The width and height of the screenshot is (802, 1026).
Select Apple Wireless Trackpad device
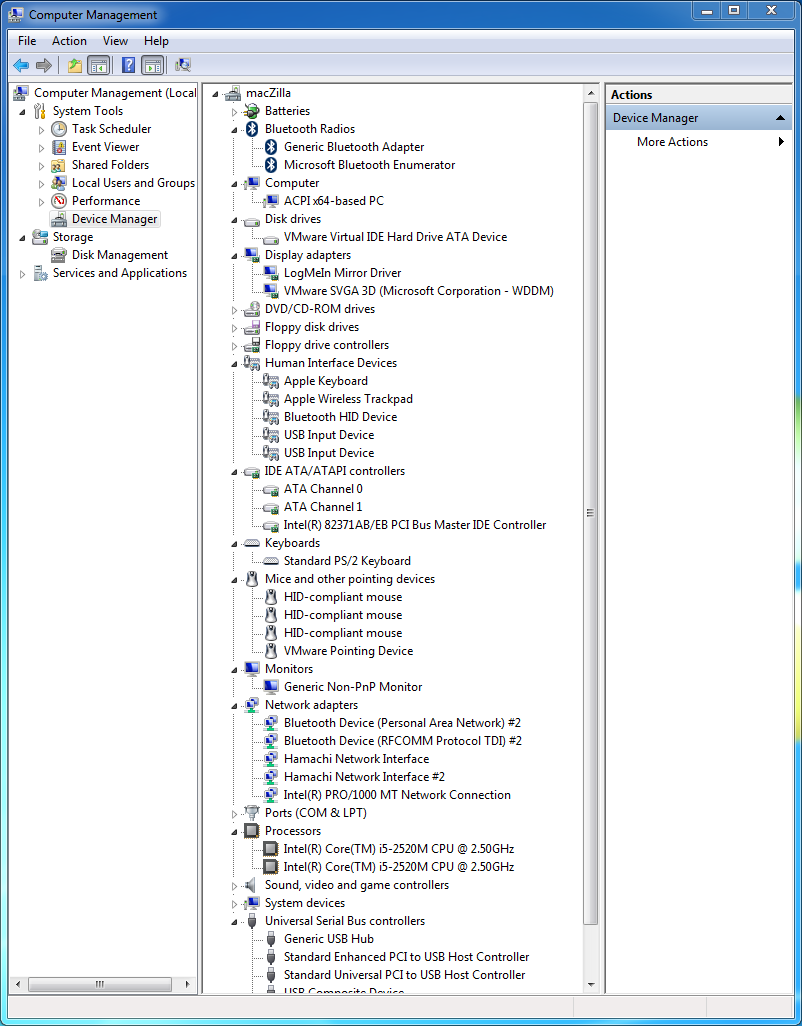[x=348, y=399]
